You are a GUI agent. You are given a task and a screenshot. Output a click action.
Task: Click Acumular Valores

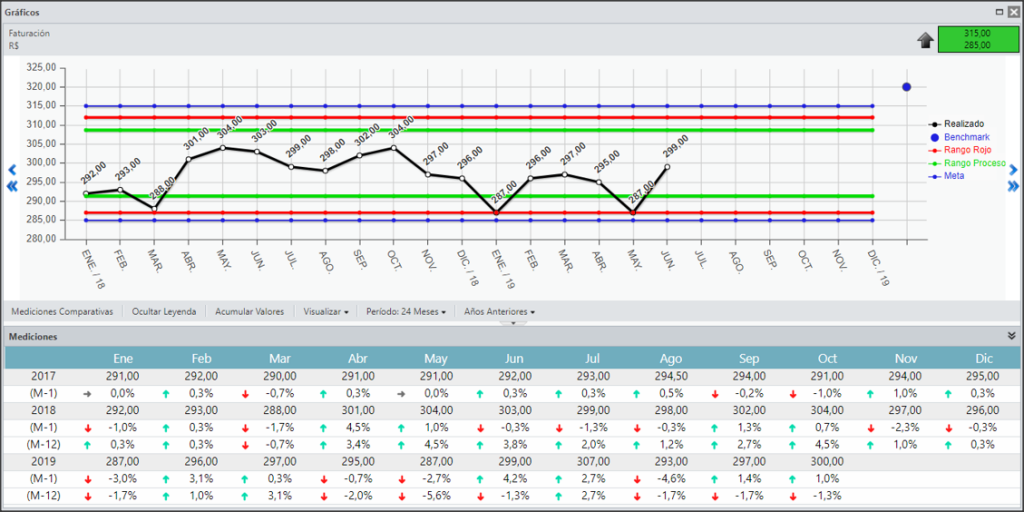coord(249,312)
